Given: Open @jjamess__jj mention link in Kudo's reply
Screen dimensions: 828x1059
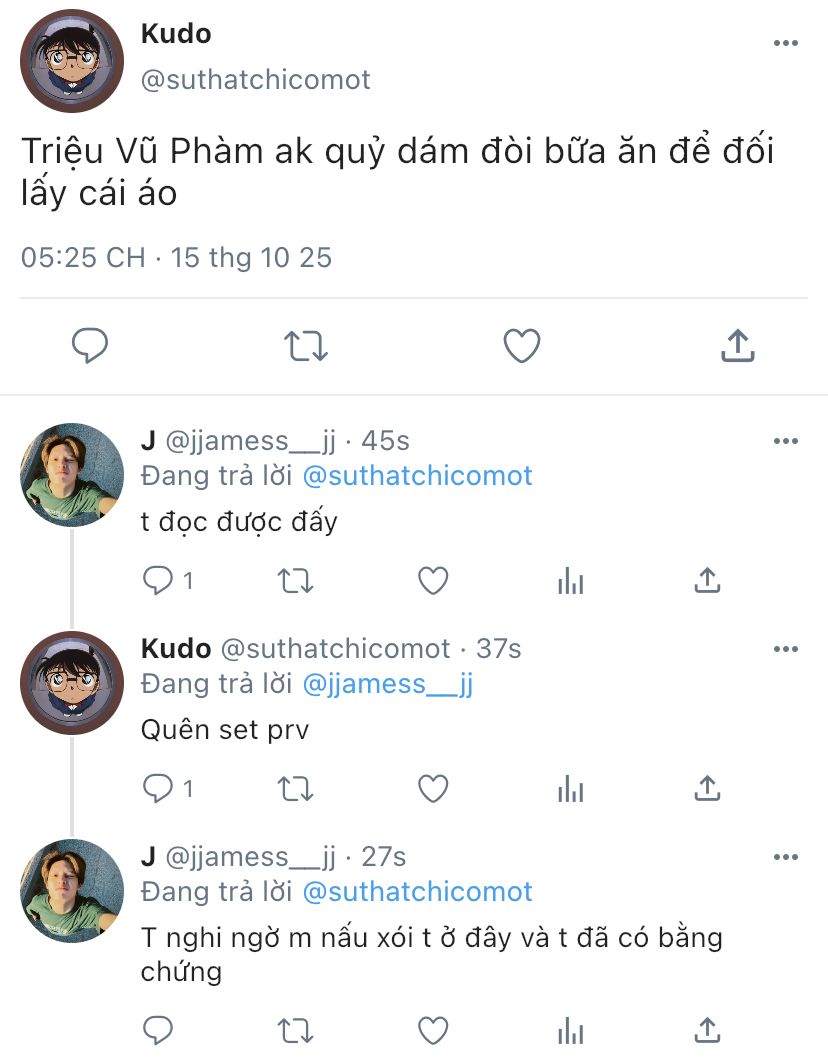Looking at the screenshot, I should point(386,684).
